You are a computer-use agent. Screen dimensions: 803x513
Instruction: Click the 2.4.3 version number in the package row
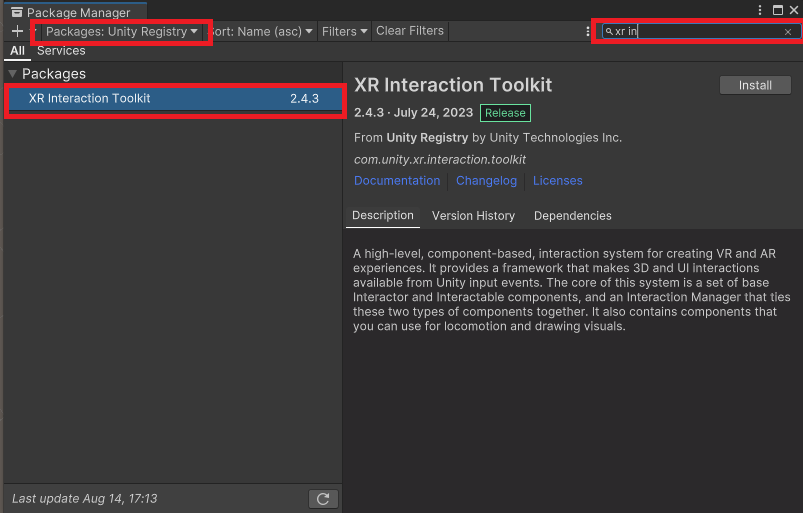coord(304,99)
